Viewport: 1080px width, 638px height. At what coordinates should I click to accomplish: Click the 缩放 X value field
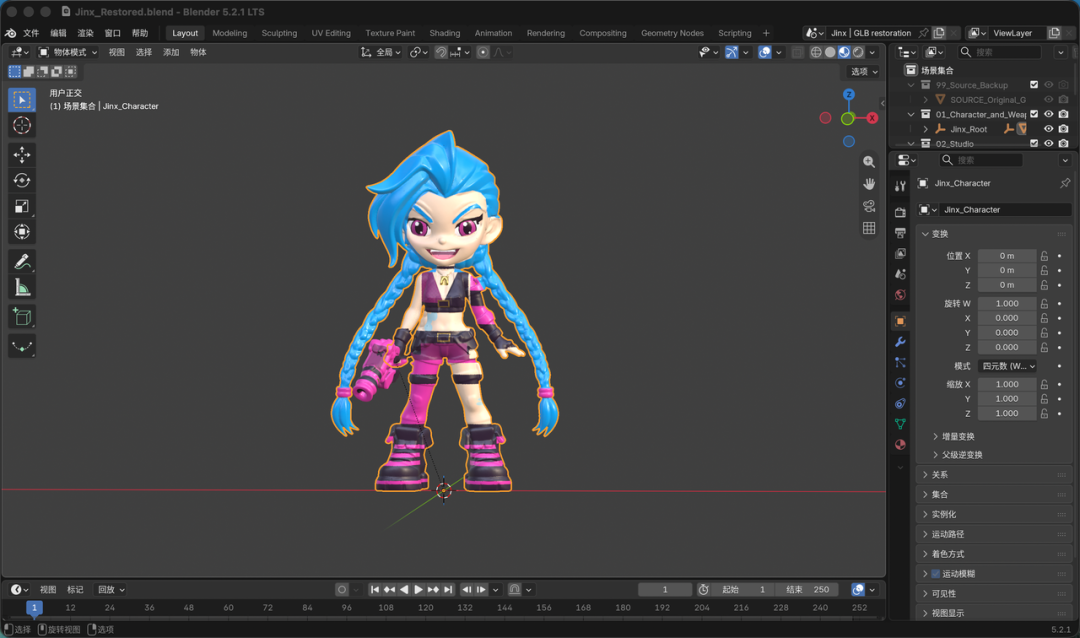(1007, 384)
